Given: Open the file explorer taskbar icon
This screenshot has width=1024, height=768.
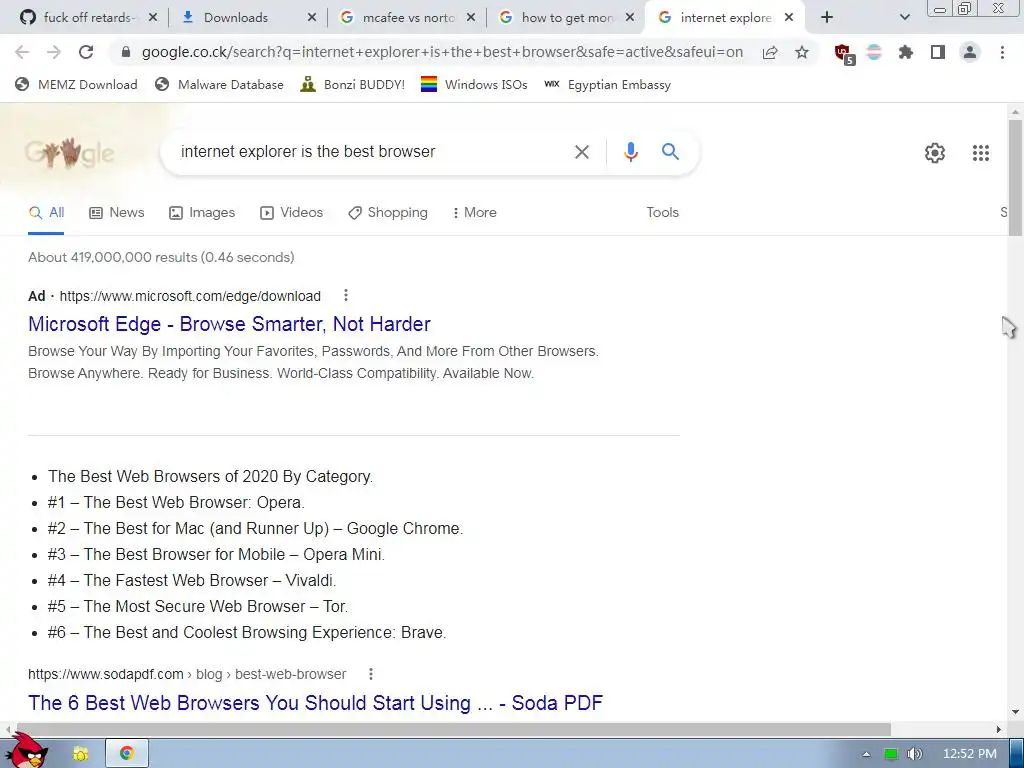Looking at the screenshot, I should (80, 754).
